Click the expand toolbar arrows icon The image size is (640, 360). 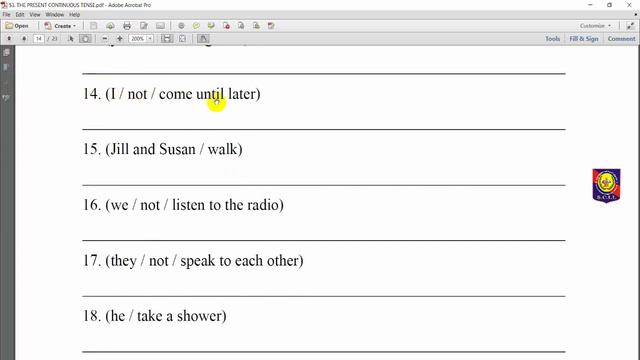(x=631, y=26)
